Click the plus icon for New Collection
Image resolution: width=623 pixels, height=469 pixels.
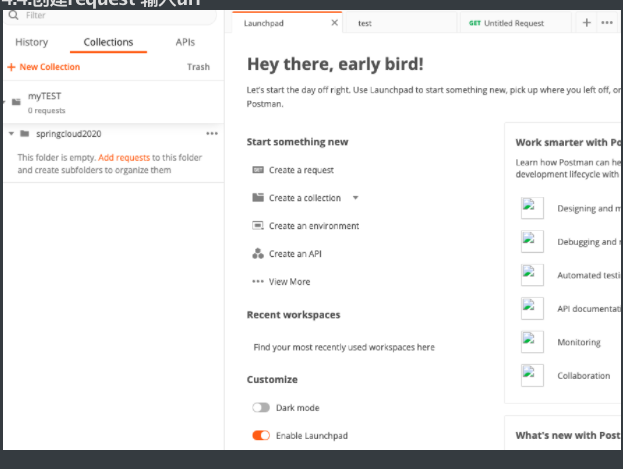[11, 67]
